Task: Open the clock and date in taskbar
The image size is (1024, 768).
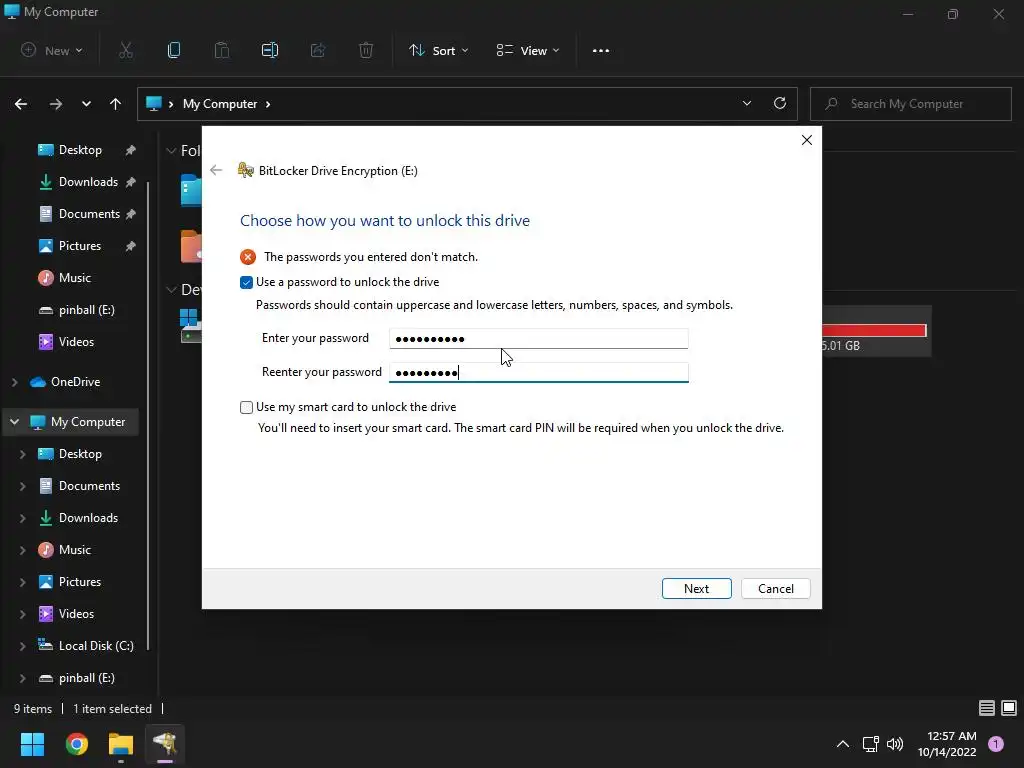Action: click(x=947, y=744)
